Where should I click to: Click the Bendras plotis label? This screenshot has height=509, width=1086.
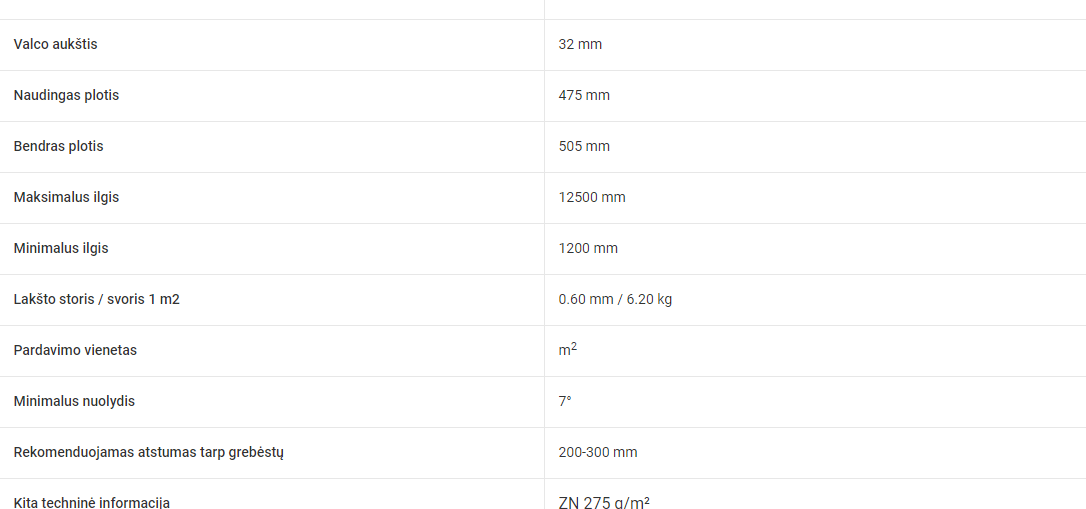pyautogui.click(x=58, y=146)
